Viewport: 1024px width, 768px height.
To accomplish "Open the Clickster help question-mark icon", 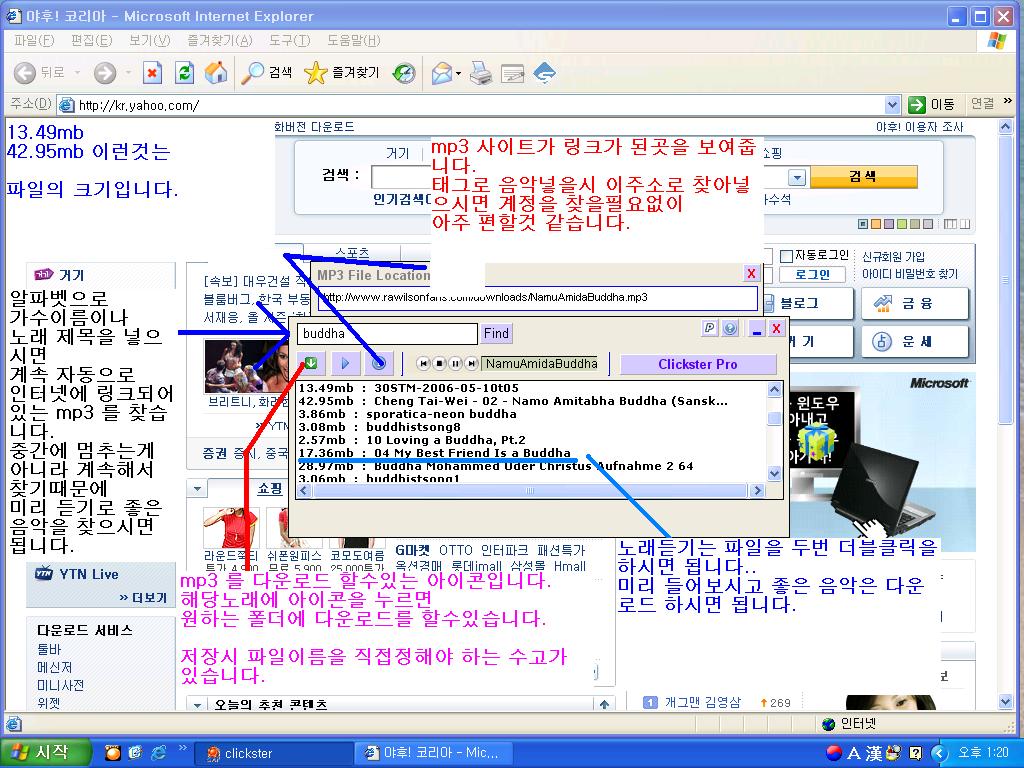I will [730, 328].
